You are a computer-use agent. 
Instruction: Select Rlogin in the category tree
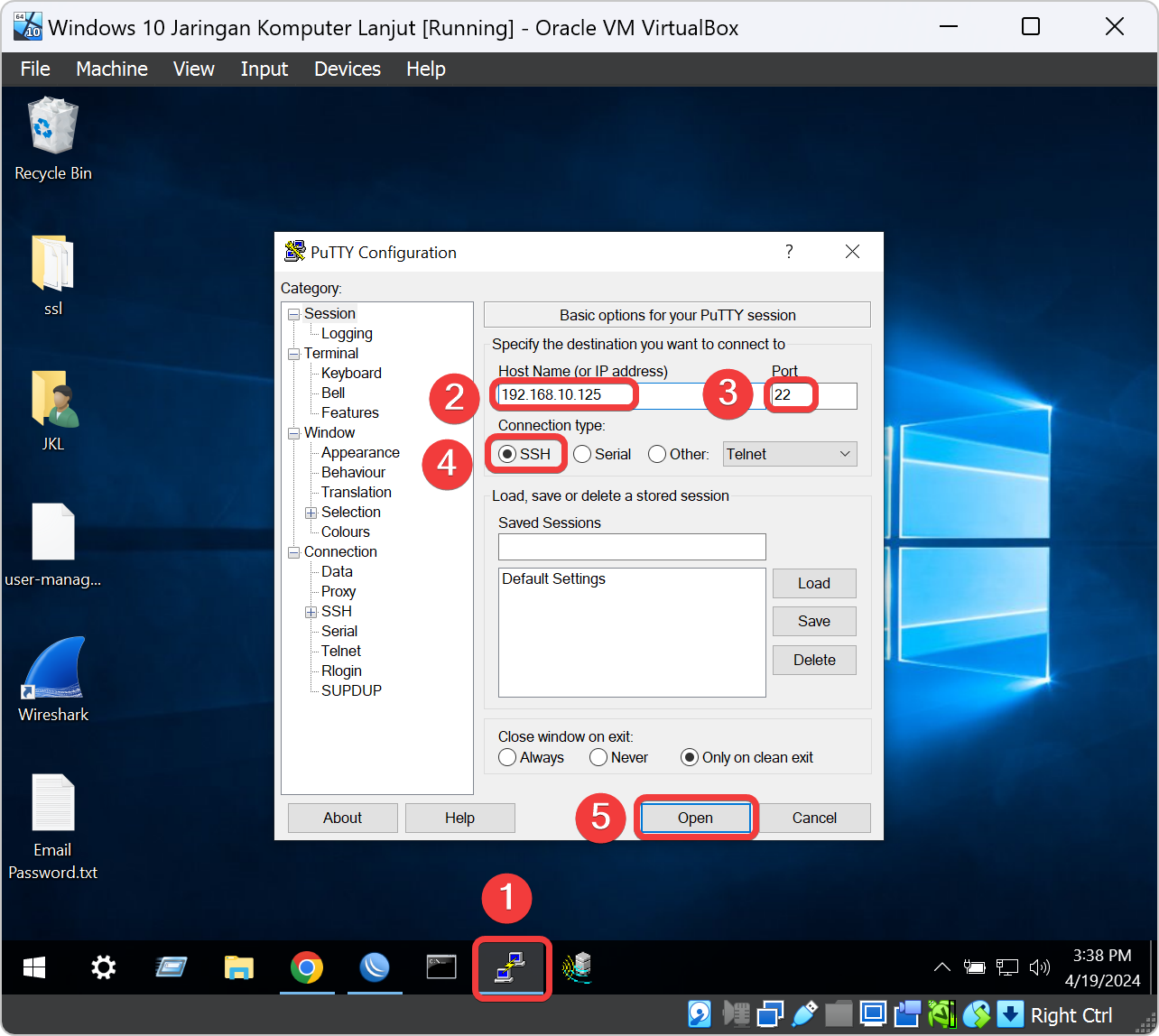(341, 671)
